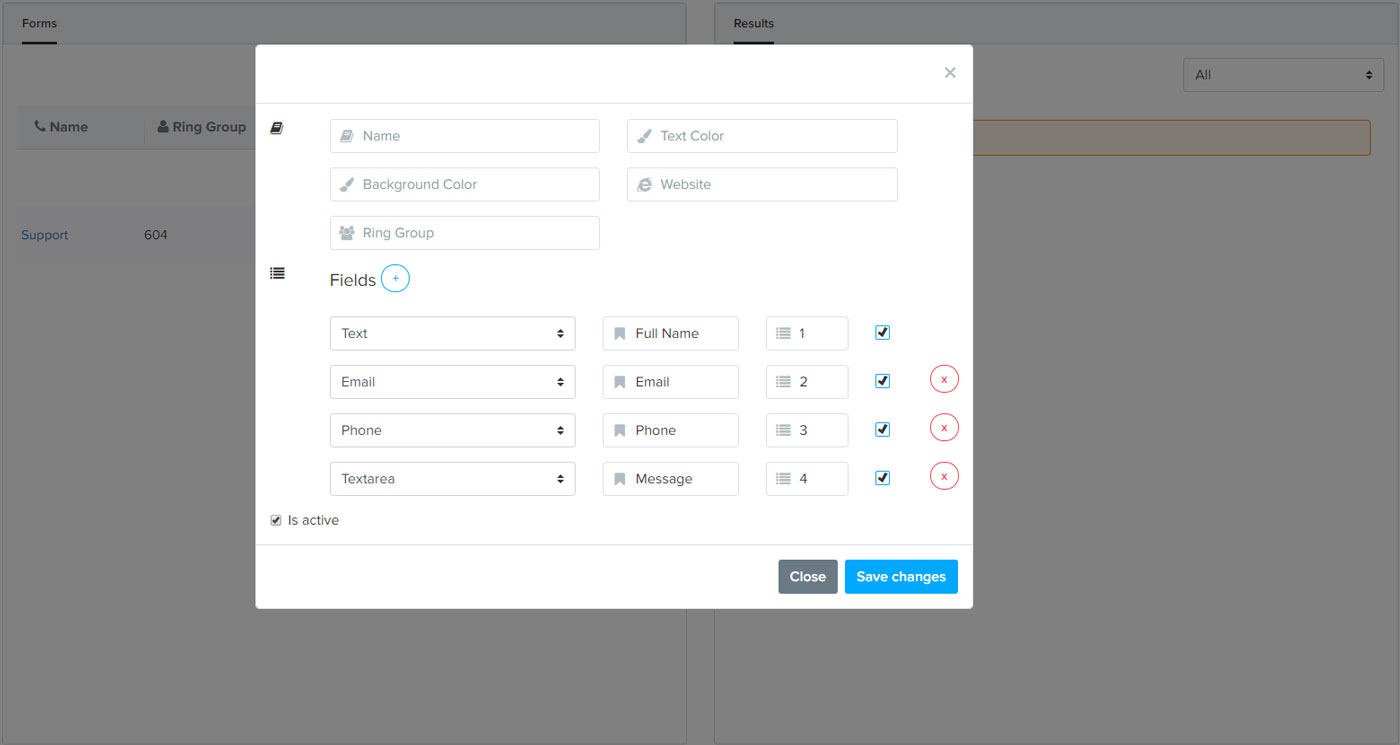Screen dimensions: 1400x745
Task: Click the people icon inside the Ring Group field
Action: click(x=347, y=232)
